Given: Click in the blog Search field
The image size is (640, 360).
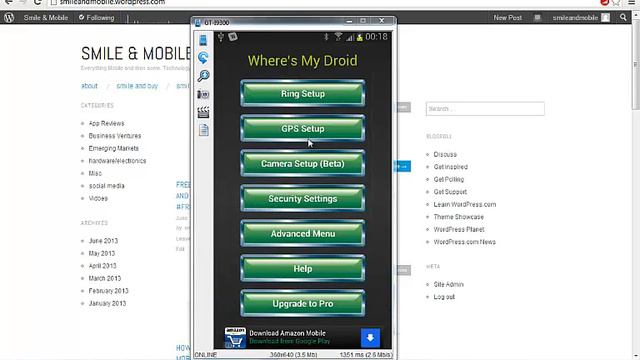Looking at the screenshot, I should pos(485,109).
